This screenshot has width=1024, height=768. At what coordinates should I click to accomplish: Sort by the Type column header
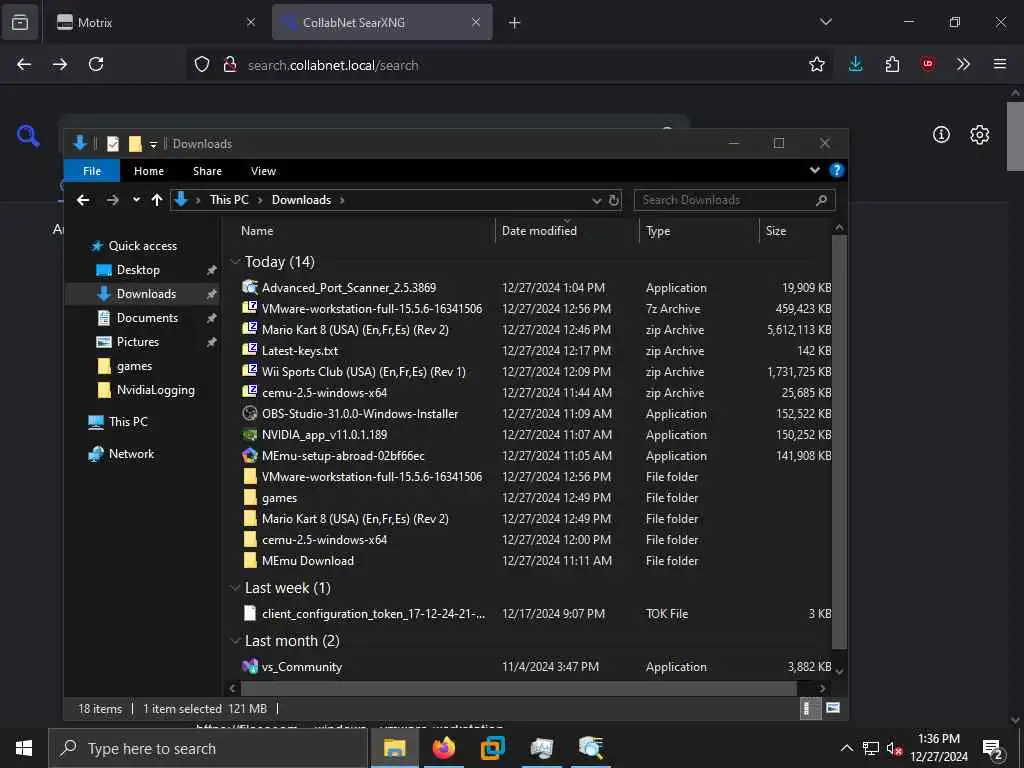pyautogui.click(x=699, y=231)
